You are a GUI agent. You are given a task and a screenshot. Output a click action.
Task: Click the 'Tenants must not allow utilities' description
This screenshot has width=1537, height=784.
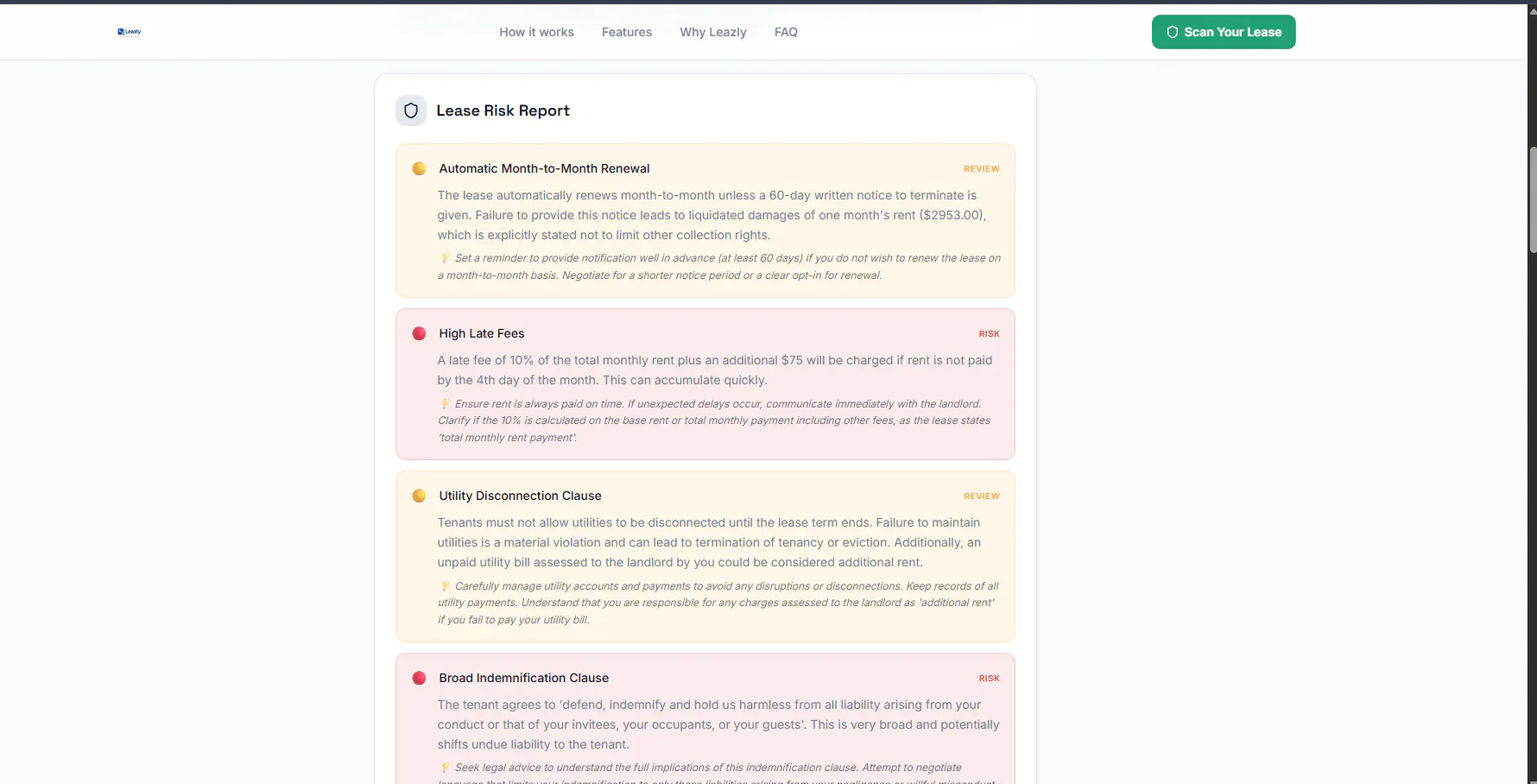[x=709, y=542]
